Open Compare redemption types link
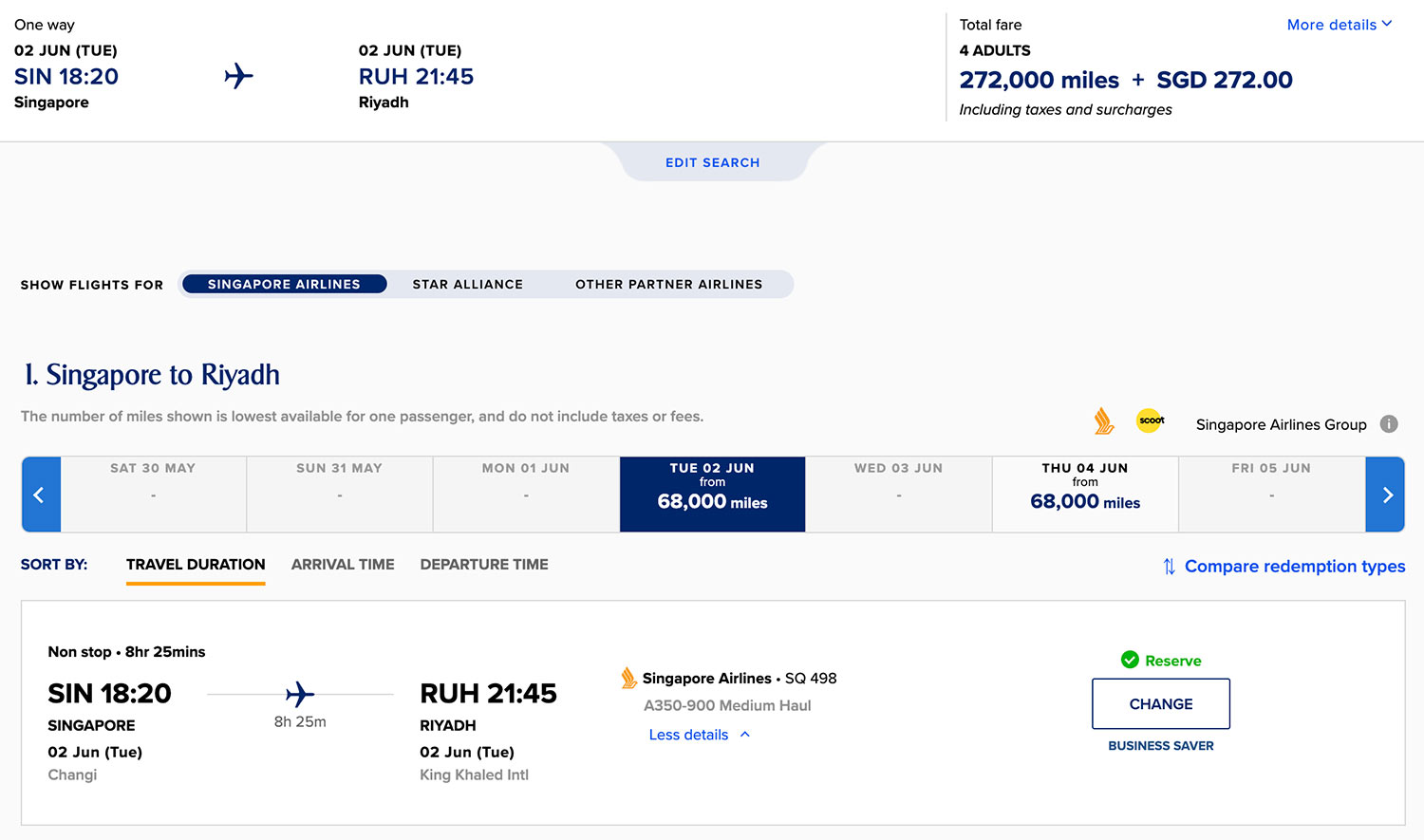 [1294, 567]
